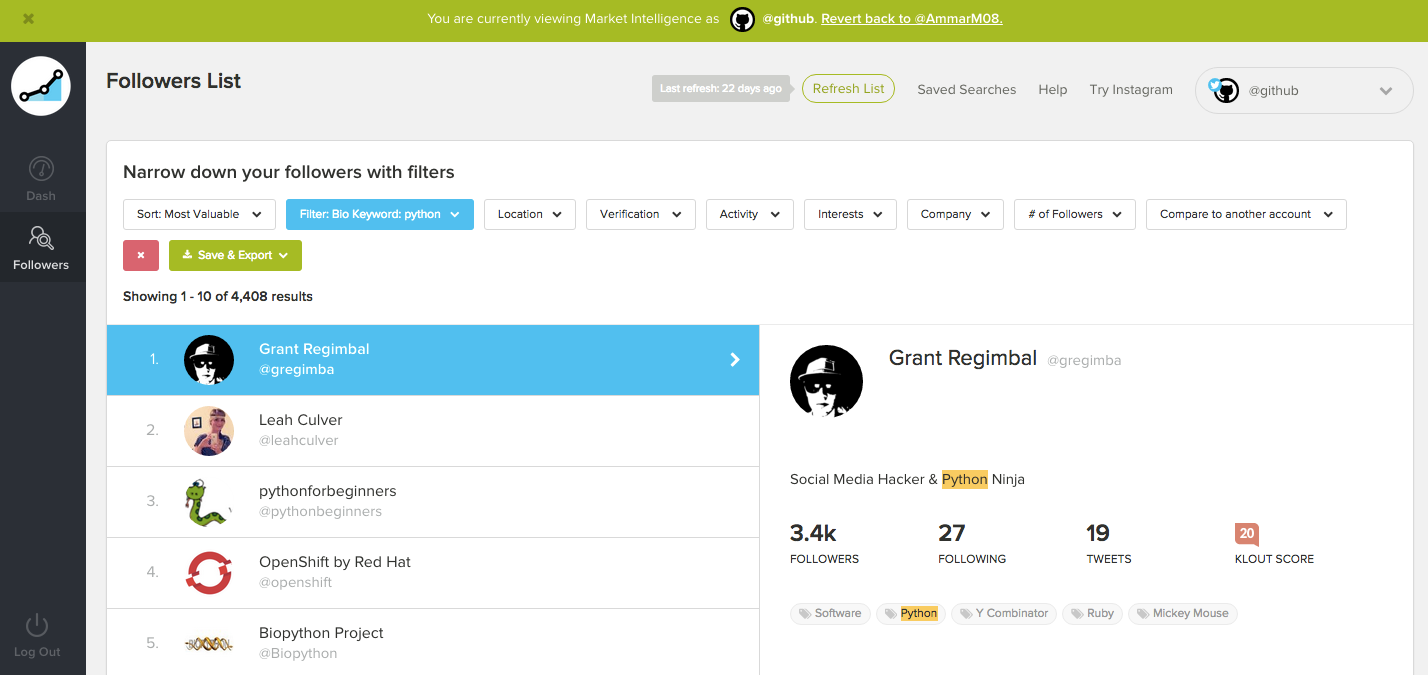The height and width of the screenshot is (675, 1428).
Task: Click the large Grant Regimbal profile picture
Action: [x=826, y=381]
